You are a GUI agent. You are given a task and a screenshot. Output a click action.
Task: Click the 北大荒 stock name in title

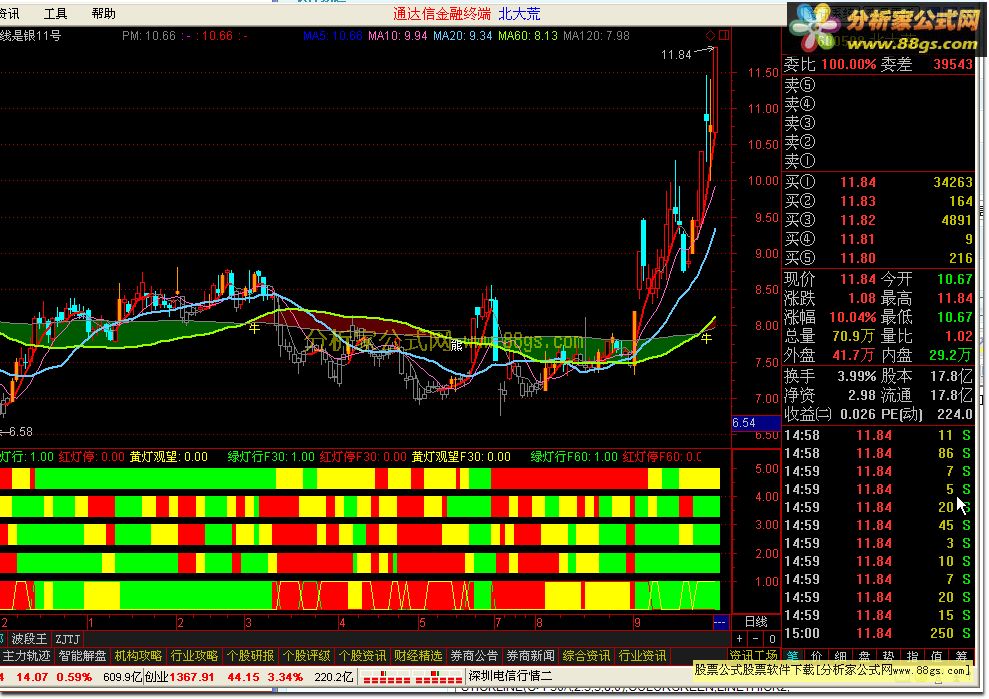[x=519, y=14]
